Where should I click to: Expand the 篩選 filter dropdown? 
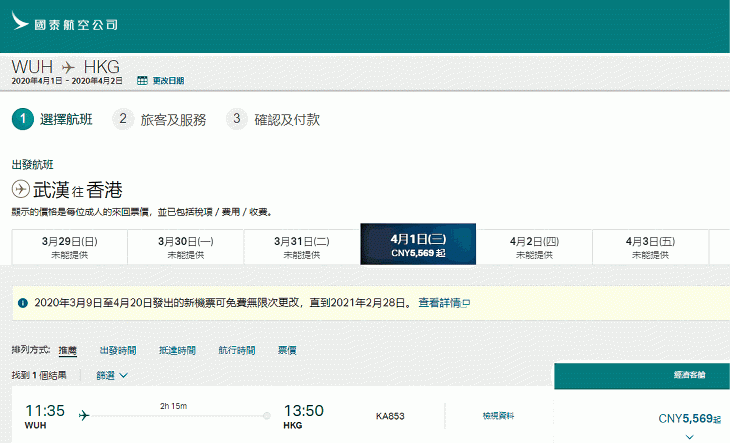click(x=112, y=376)
